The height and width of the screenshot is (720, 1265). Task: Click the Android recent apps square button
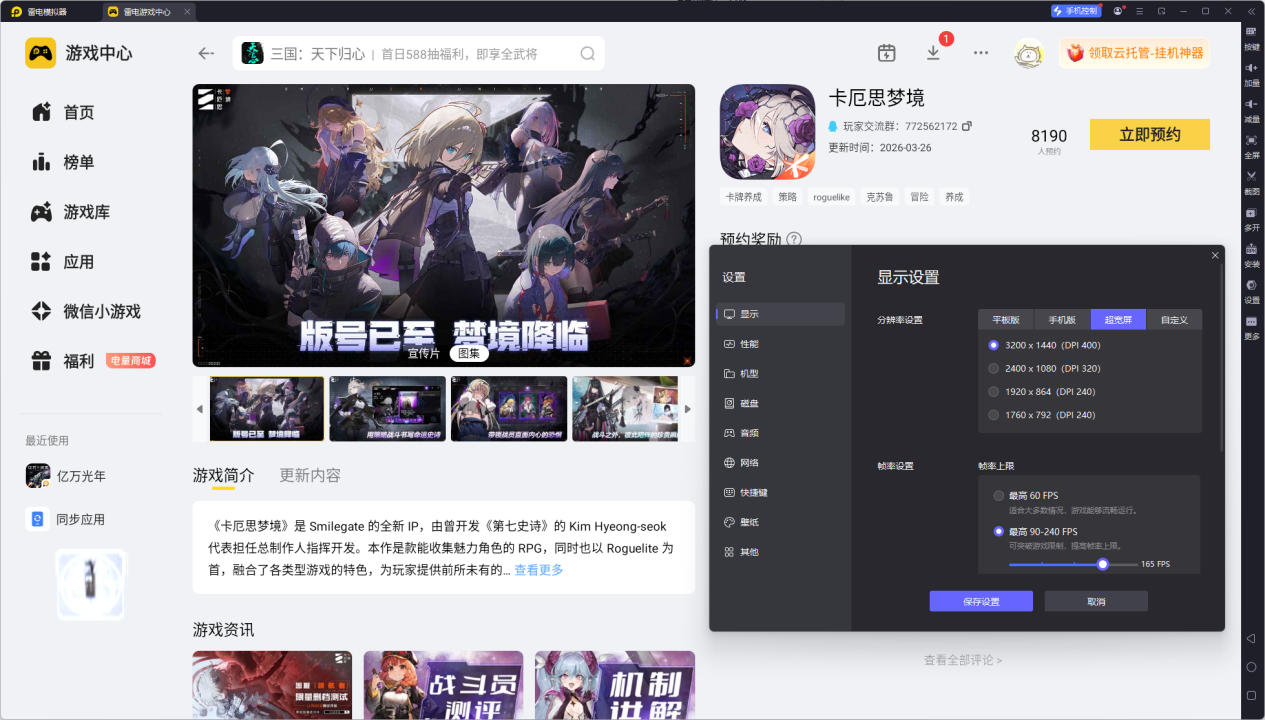point(1251,695)
